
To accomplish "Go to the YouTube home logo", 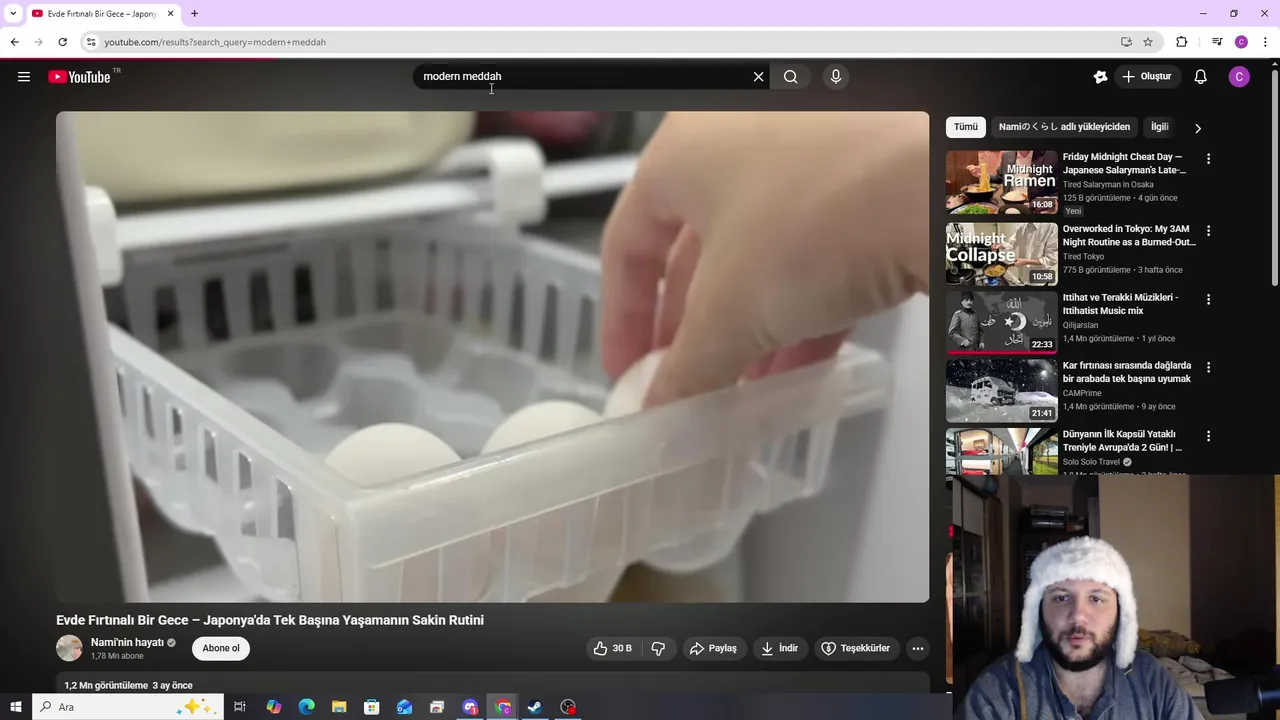I will 80,77.
